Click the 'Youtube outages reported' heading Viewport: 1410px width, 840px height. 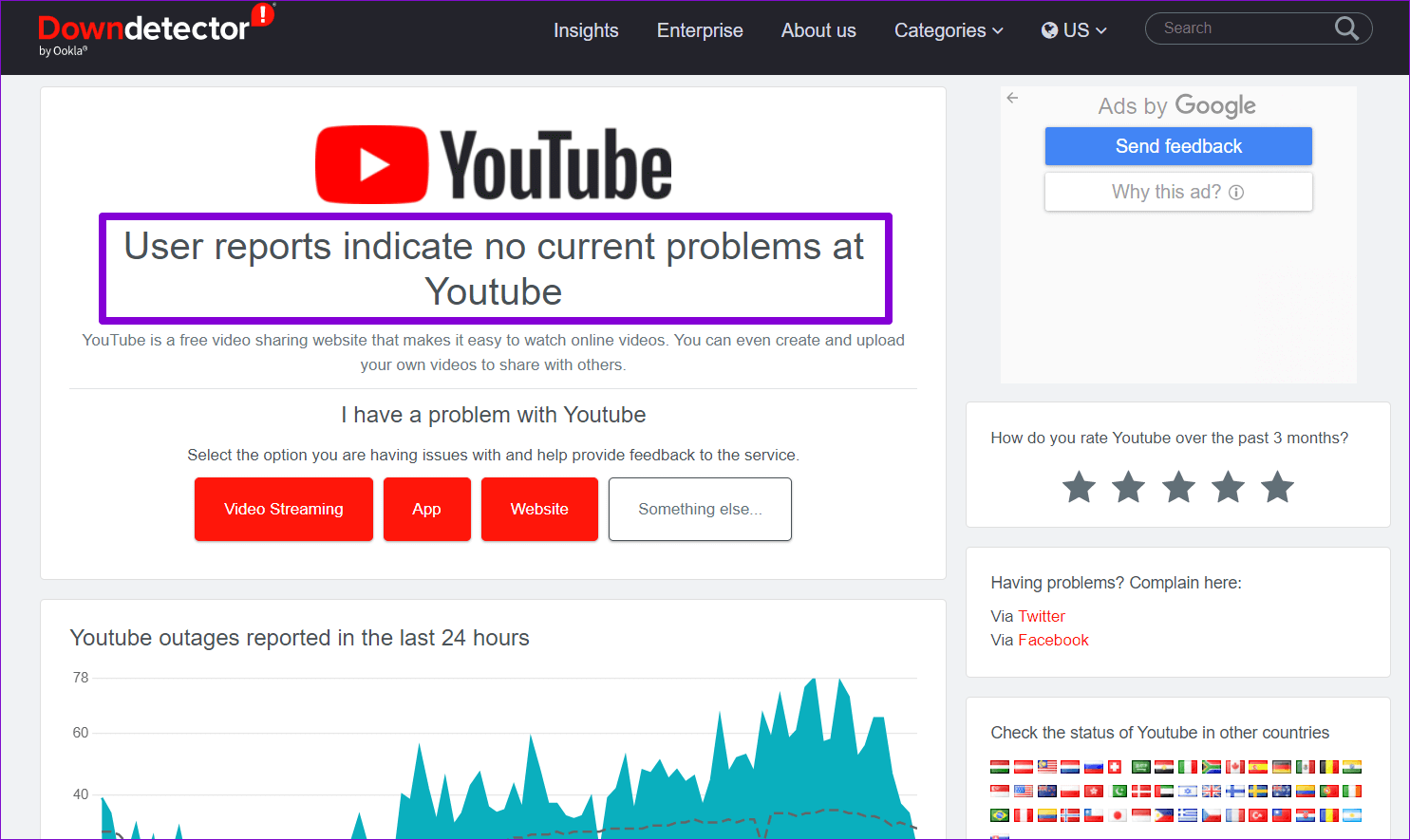point(299,638)
